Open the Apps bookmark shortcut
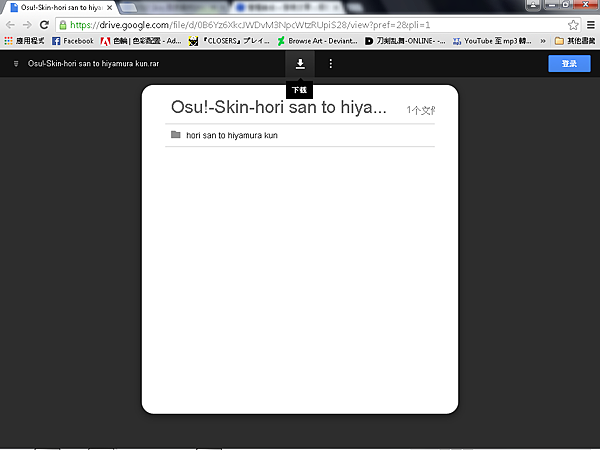Image resolution: width=600 pixels, height=450 pixels. (x=24, y=41)
